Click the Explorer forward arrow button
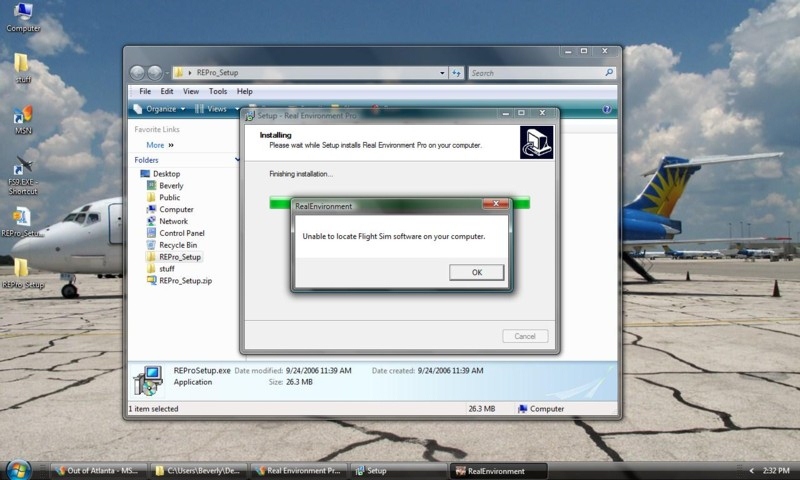 [155, 73]
